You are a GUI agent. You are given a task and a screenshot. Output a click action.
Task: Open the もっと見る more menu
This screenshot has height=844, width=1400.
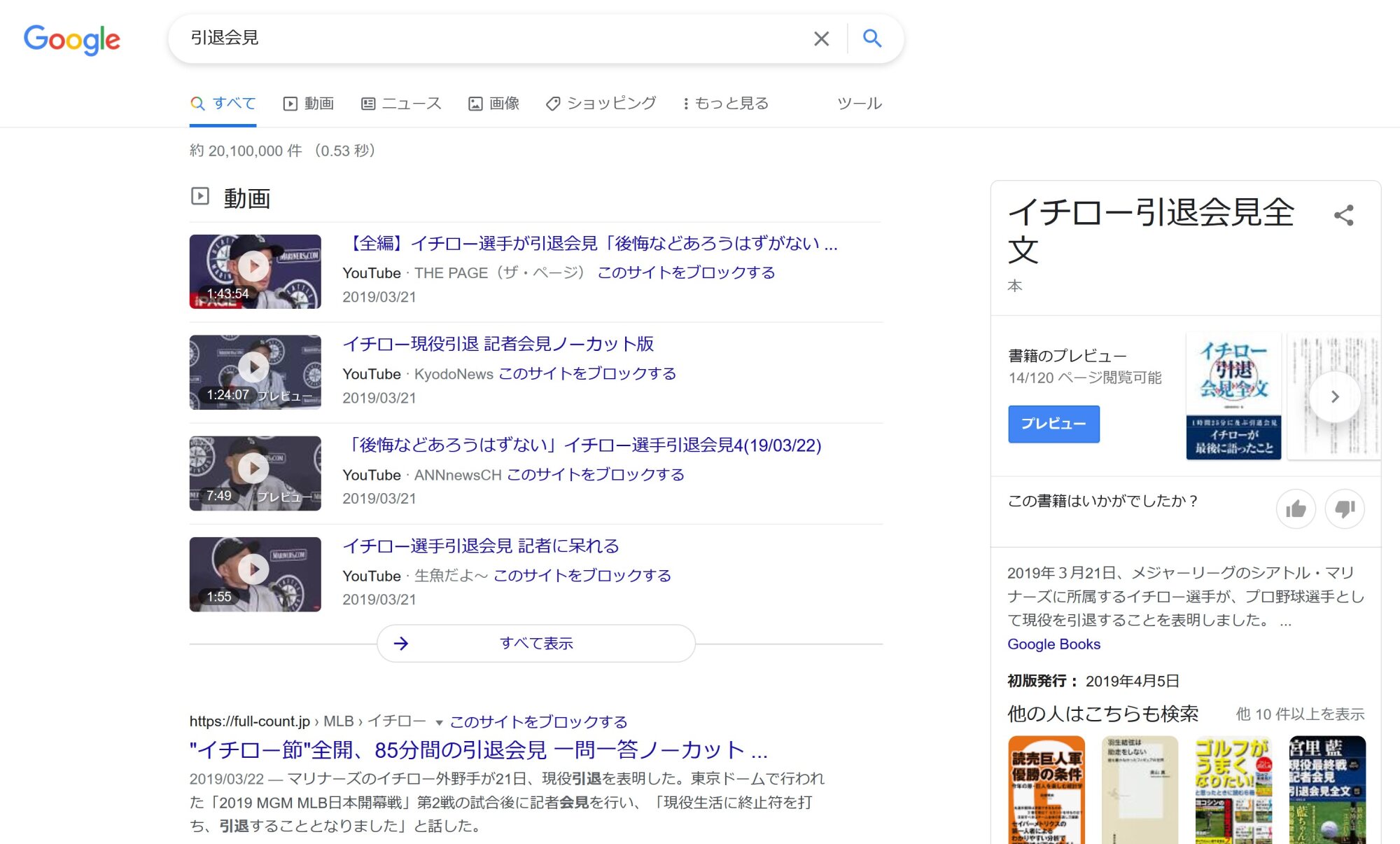click(x=725, y=104)
